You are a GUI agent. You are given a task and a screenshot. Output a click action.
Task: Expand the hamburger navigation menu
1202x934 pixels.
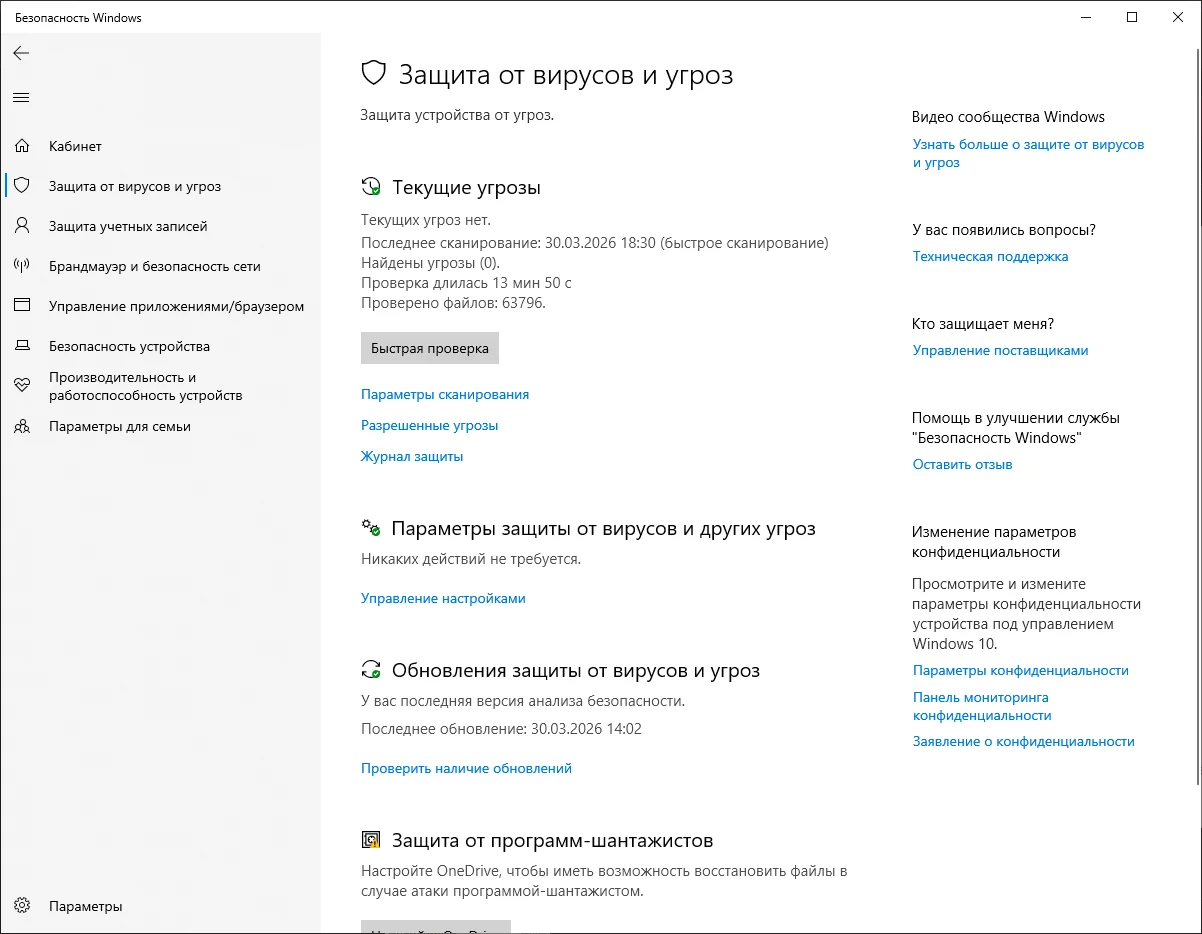tap(21, 97)
